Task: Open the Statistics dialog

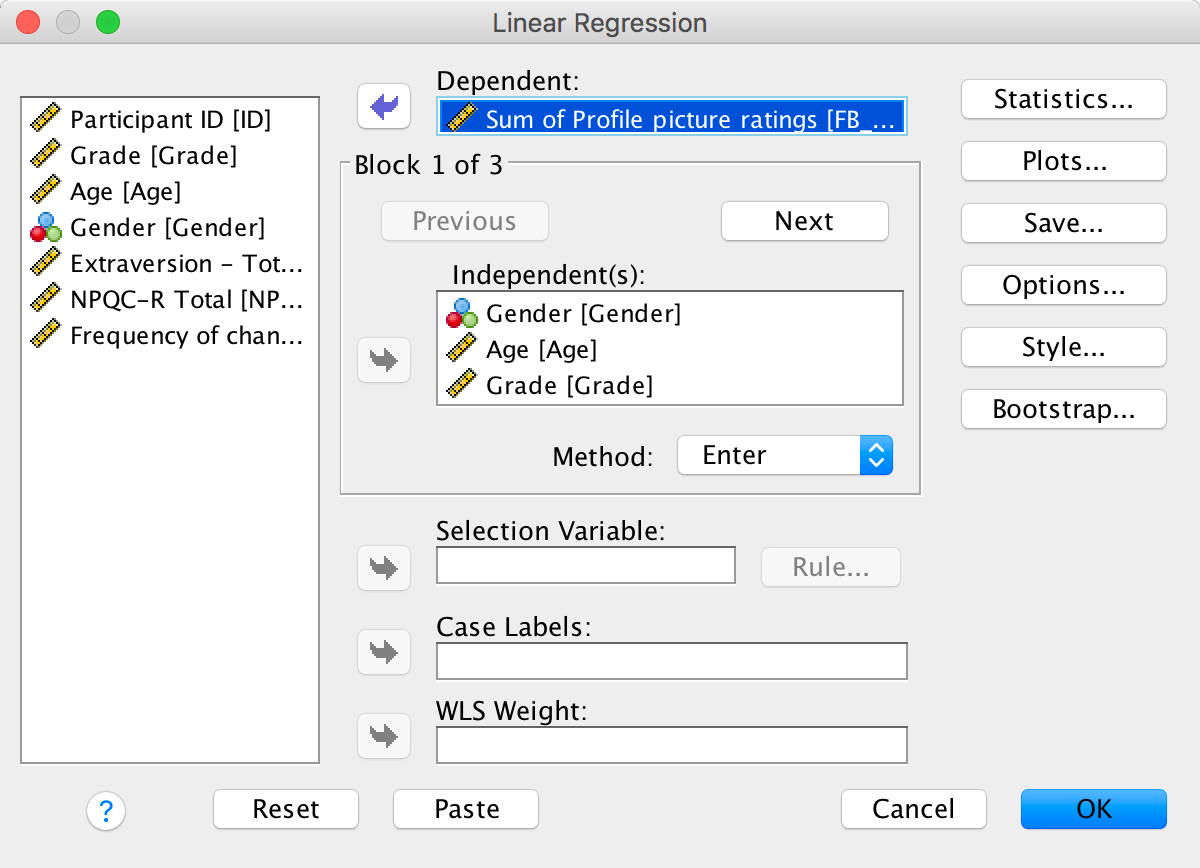Action: (x=1063, y=99)
